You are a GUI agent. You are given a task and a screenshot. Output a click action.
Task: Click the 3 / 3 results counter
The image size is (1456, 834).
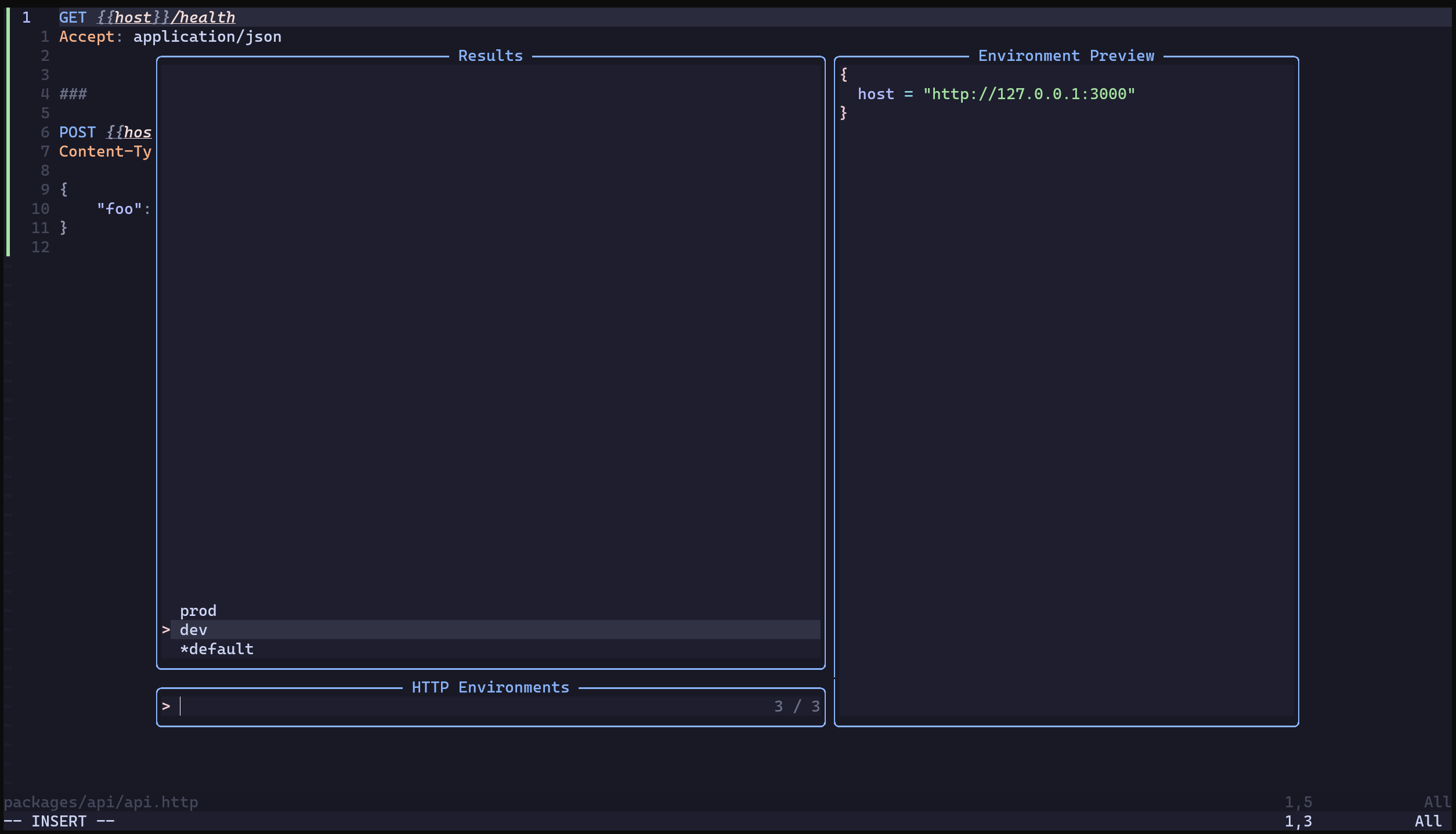point(797,706)
